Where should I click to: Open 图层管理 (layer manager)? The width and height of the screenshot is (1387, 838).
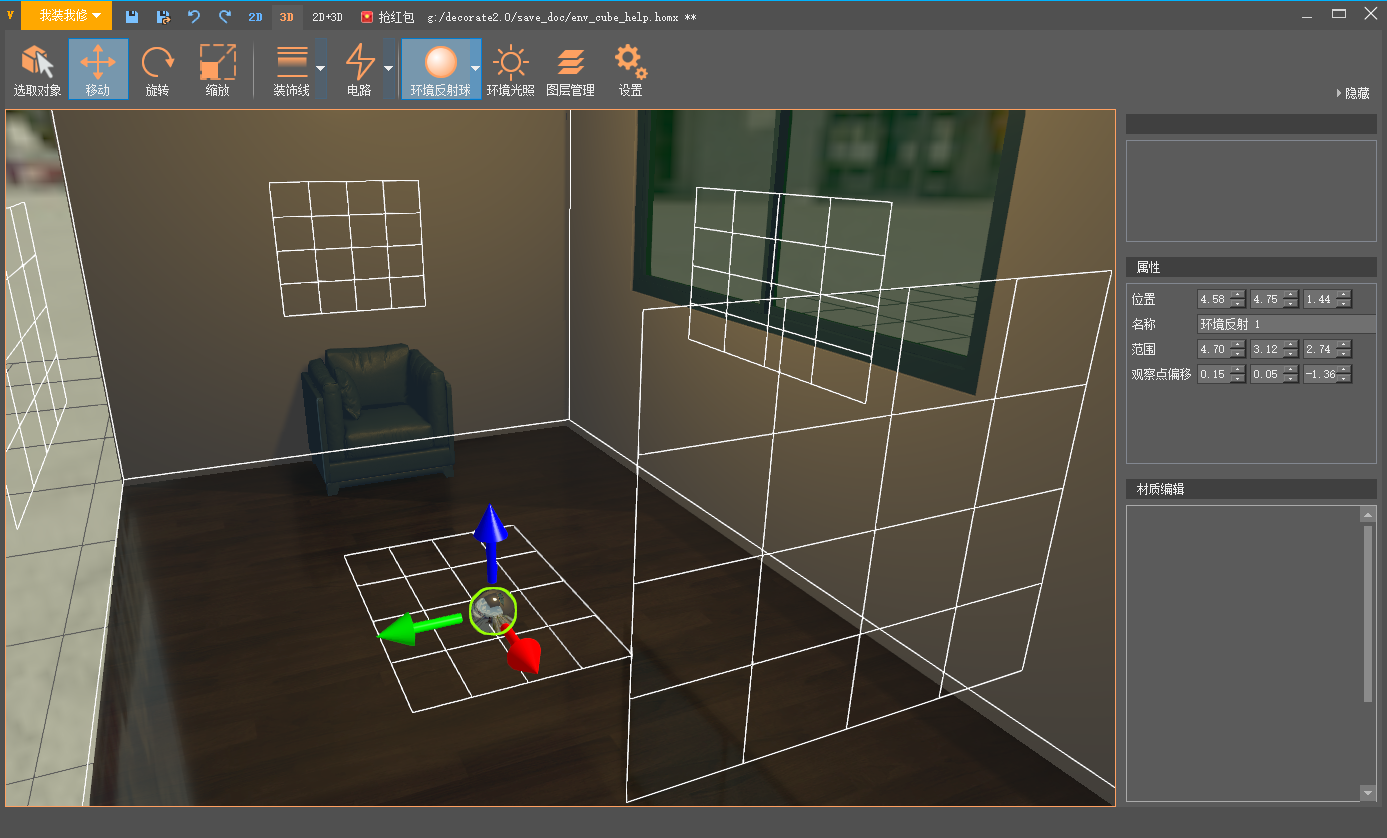[570, 69]
